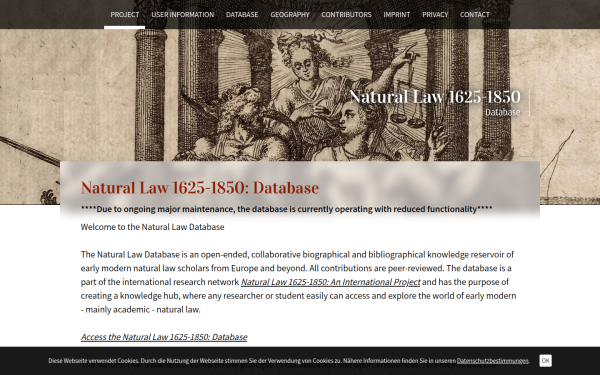Open the Imprint menu item
Image resolution: width=600 pixels, height=375 pixels.
click(396, 15)
